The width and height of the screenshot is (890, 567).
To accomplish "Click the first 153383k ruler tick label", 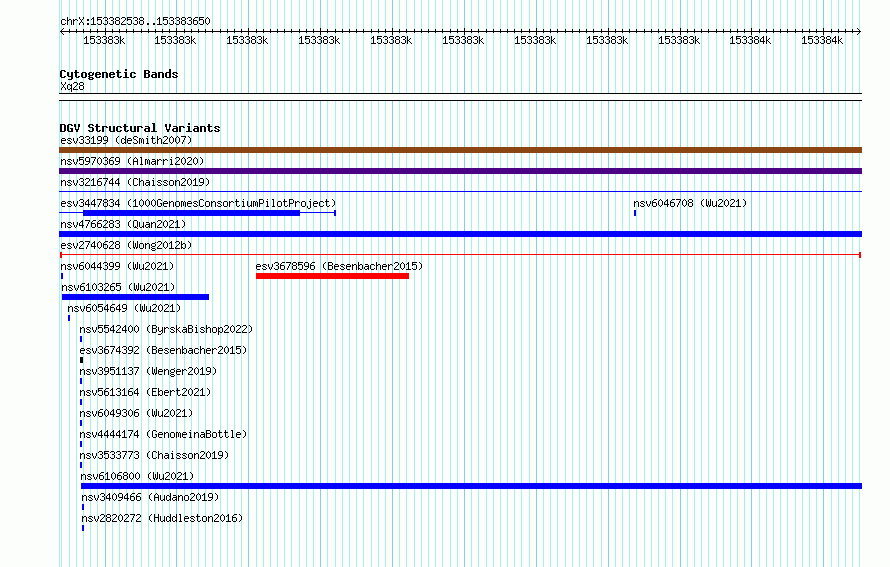I will pyautogui.click(x=104, y=40).
